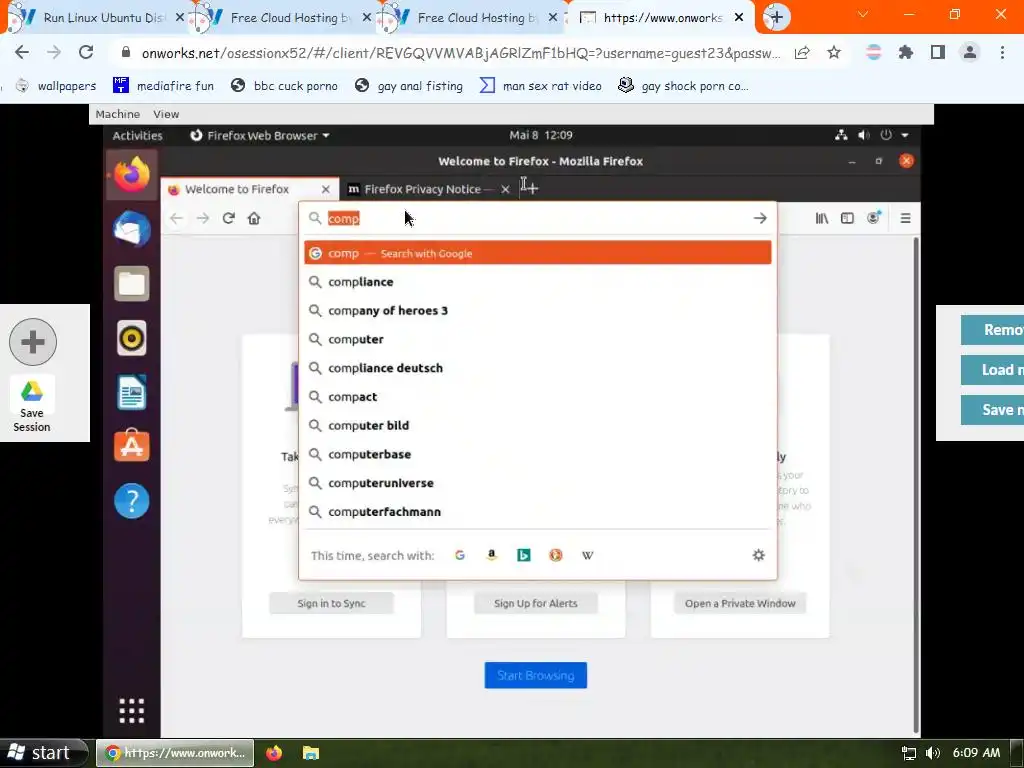This screenshot has height=768, width=1024.
Task: Switch to Run Linux Ubuntu Chrome tab
Action: tap(98, 18)
